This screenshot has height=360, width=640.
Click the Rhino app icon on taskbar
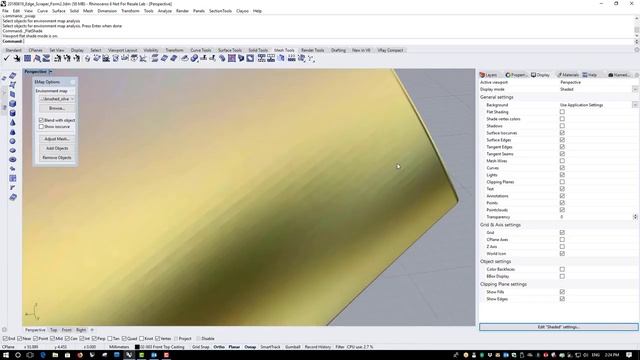[x=129, y=355]
